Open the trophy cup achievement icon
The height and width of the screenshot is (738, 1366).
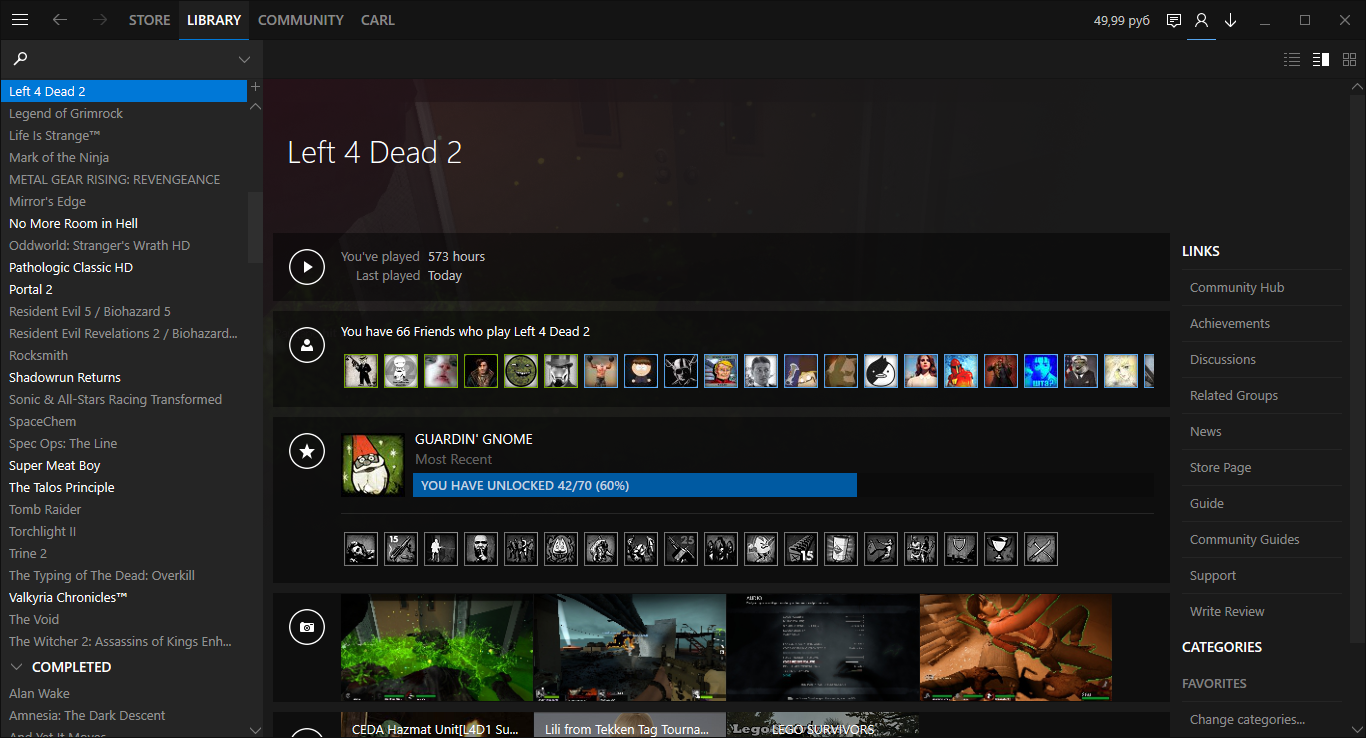1001,549
